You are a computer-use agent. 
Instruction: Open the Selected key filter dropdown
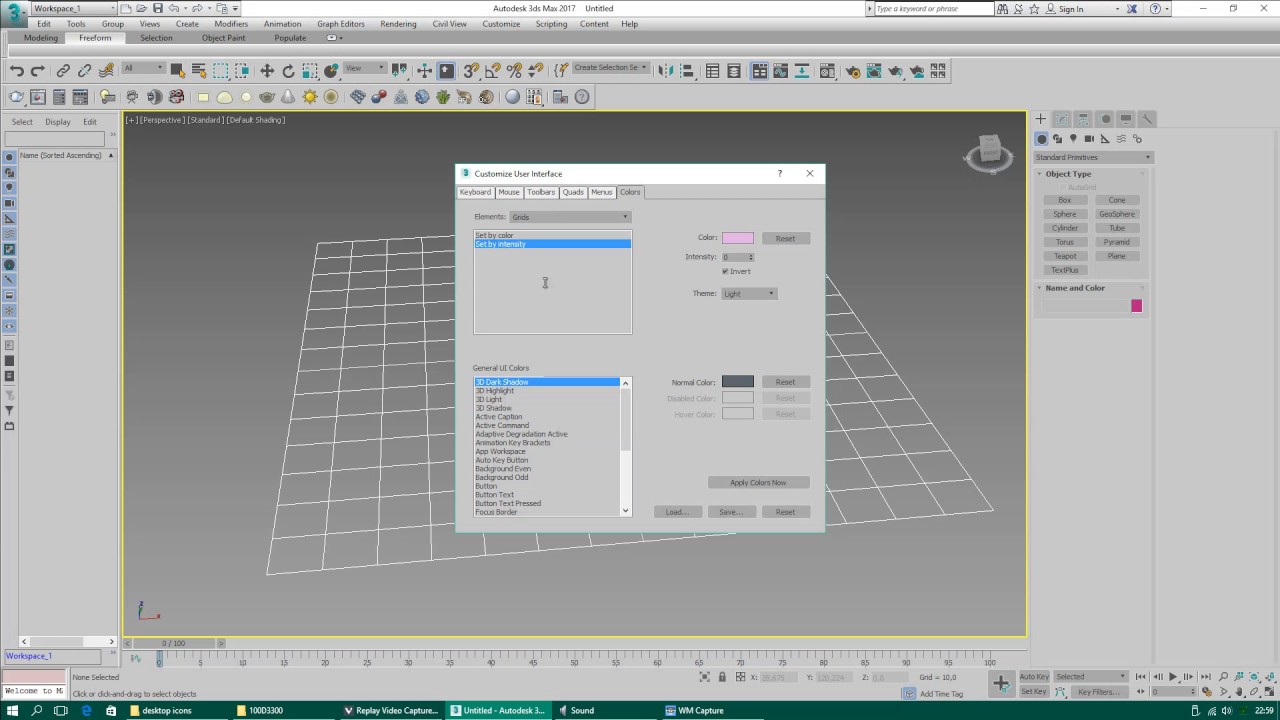1089,676
